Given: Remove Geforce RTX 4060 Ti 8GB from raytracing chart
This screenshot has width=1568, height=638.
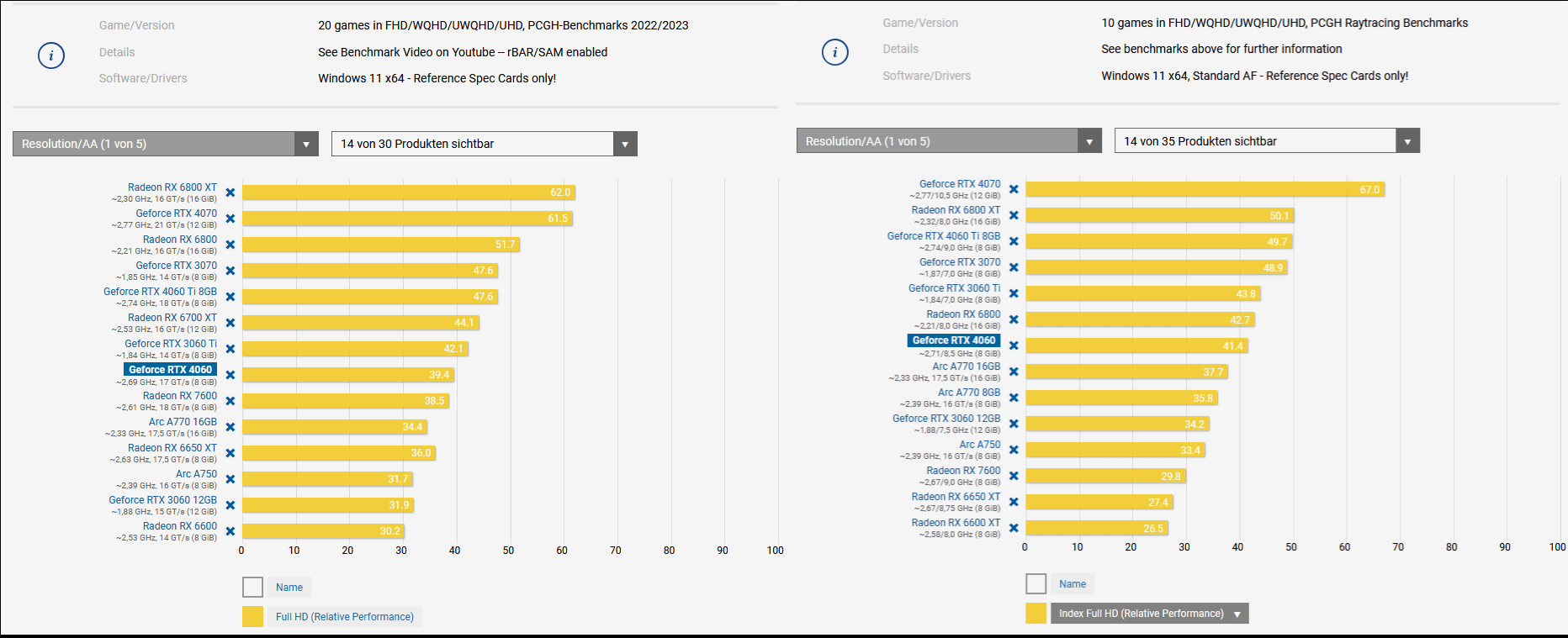Looking at the screenshot, I should 1014,241.
